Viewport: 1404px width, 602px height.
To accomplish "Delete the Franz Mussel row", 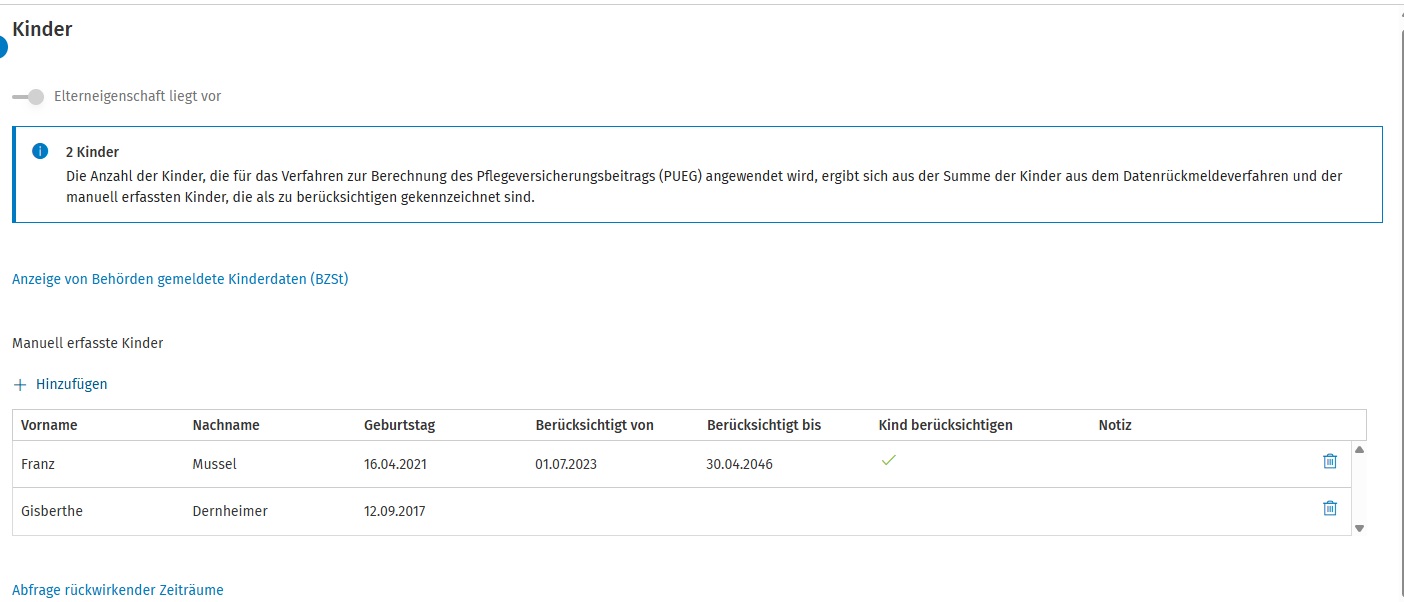I will (1330, 461).
